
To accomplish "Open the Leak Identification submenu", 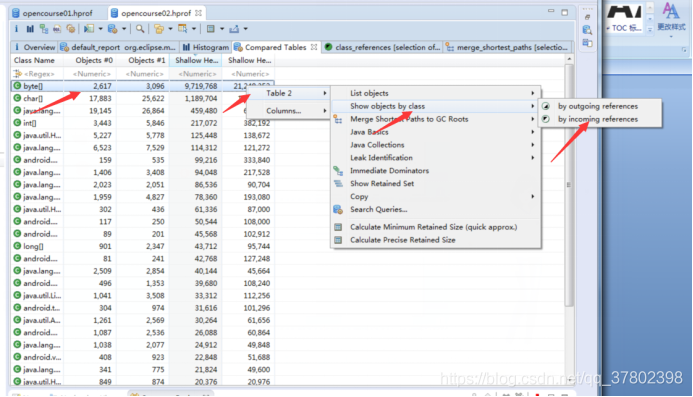I will click(x=435, y=158).
